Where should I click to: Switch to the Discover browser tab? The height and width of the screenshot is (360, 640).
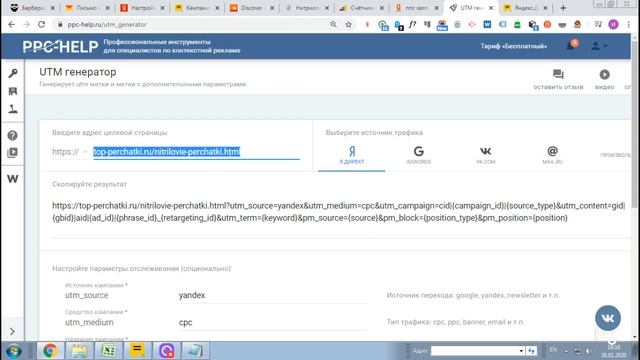[x=251, y=8]
